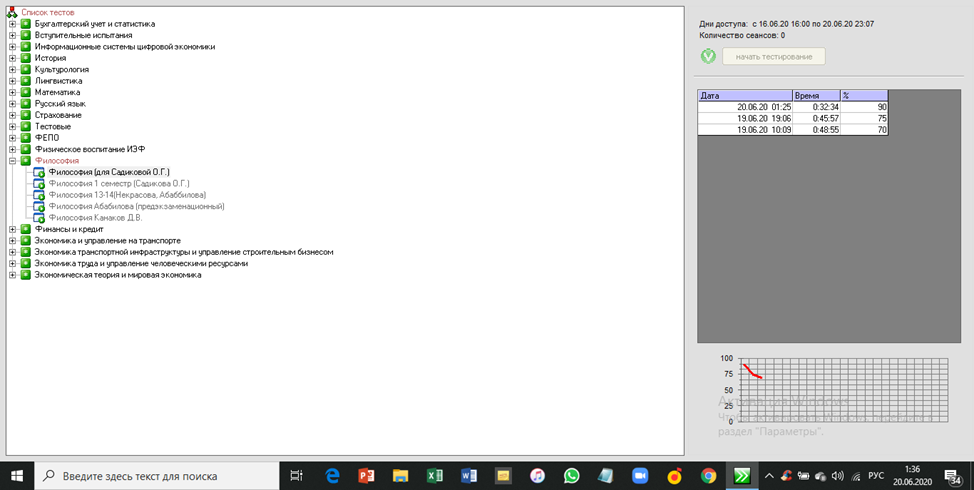Click the Время column header

817,96
